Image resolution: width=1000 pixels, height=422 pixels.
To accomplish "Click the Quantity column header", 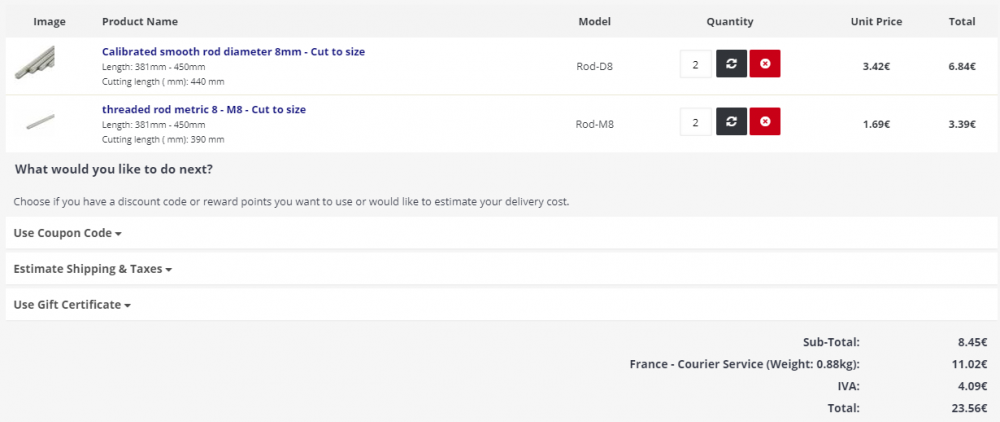I will (730, 21).
